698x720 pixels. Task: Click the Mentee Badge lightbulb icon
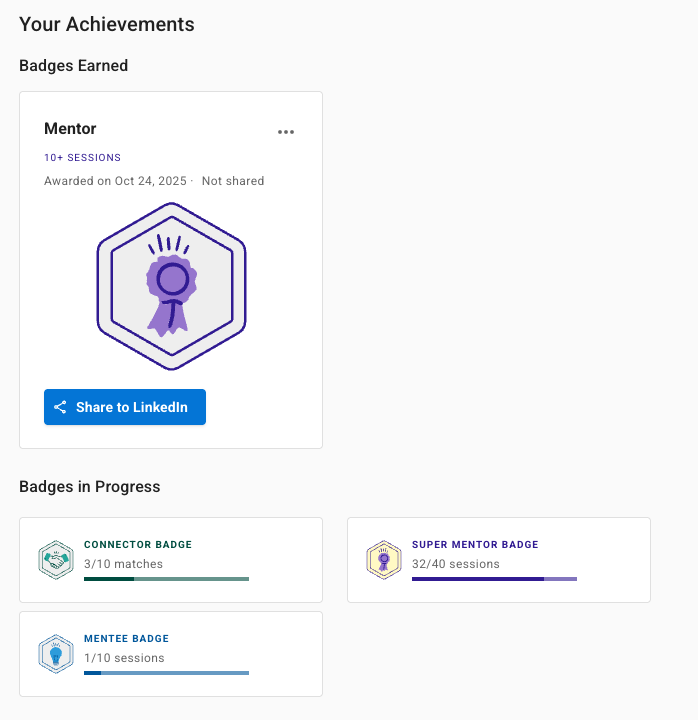(56, 654)
